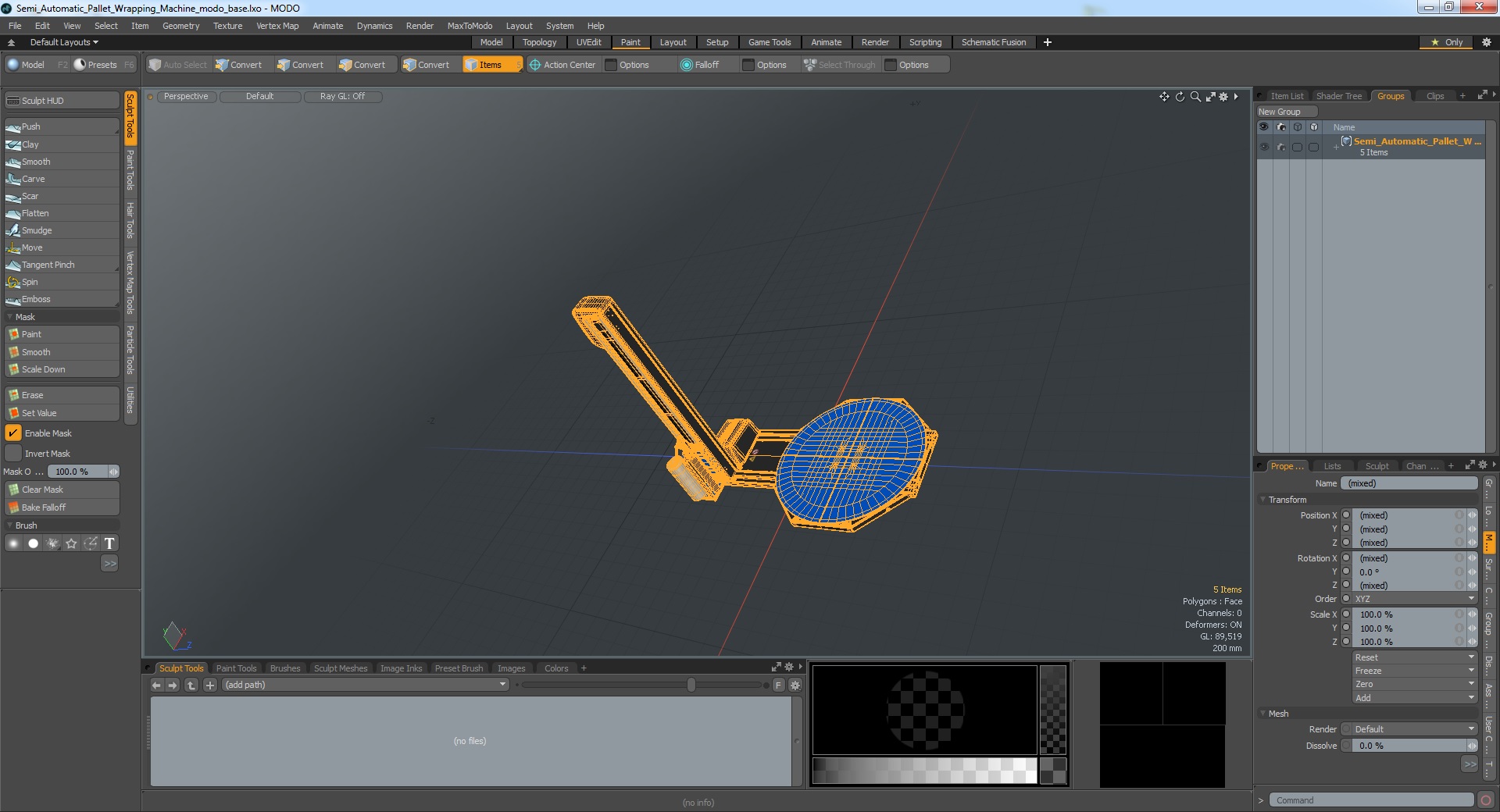Select the Flatten sculpt tool
Image resolution: width=1500 pixels, height=812 pixels.
61,213
